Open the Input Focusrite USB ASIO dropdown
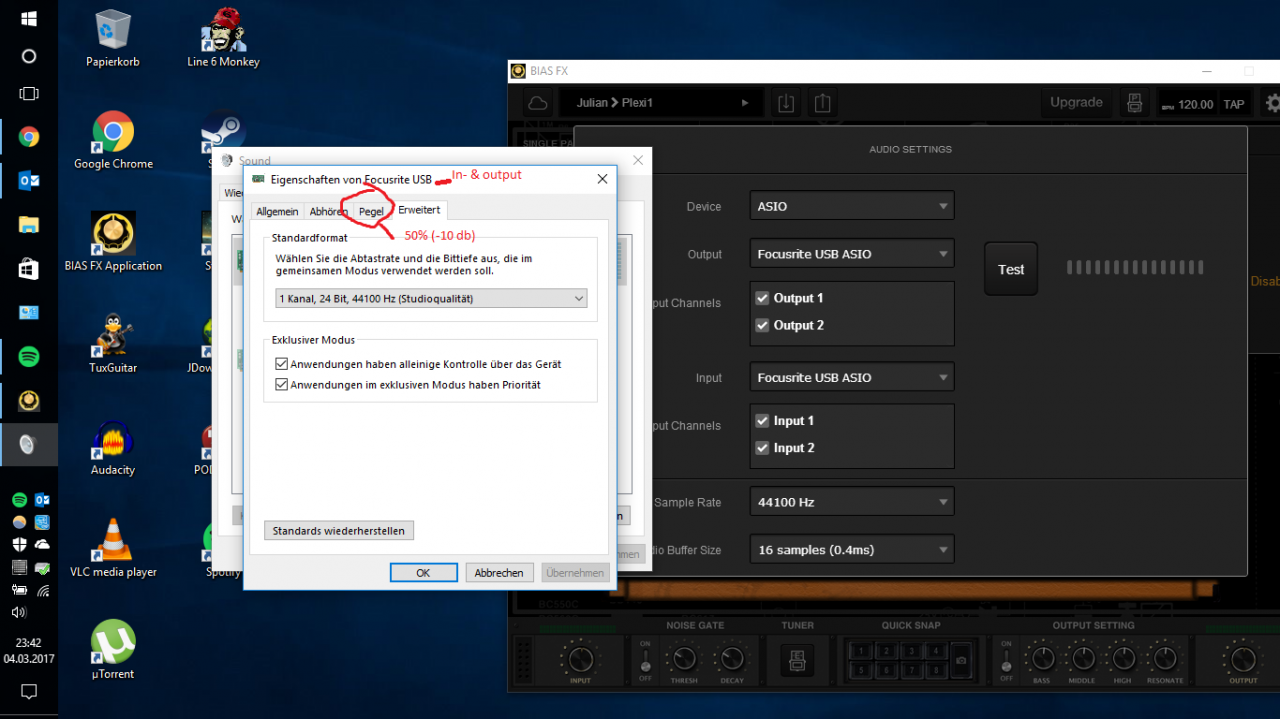The image size is (1280, 719). pos(852,377)
